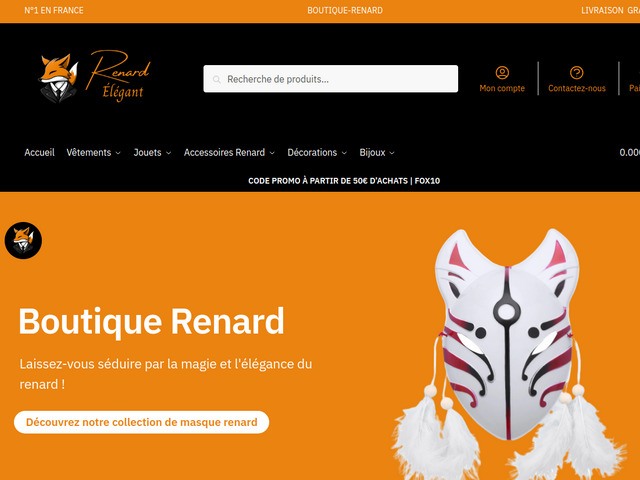640x480 pixels.
Task: Click the Découvrez notre collection de masque renard button
Action: (142, 422)
